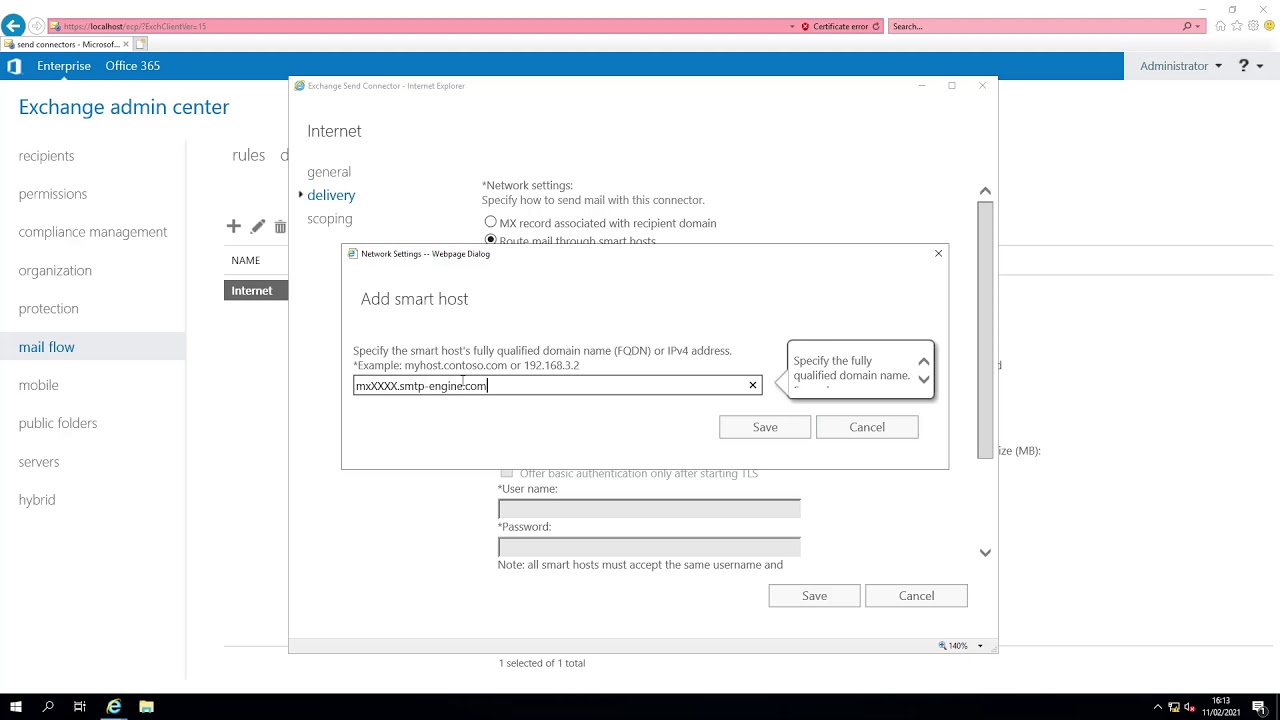Image resolution: width=1280 pixels, height=720 pixels.
Task: Click the smiley feedback icon
Action: [1269, 26]
